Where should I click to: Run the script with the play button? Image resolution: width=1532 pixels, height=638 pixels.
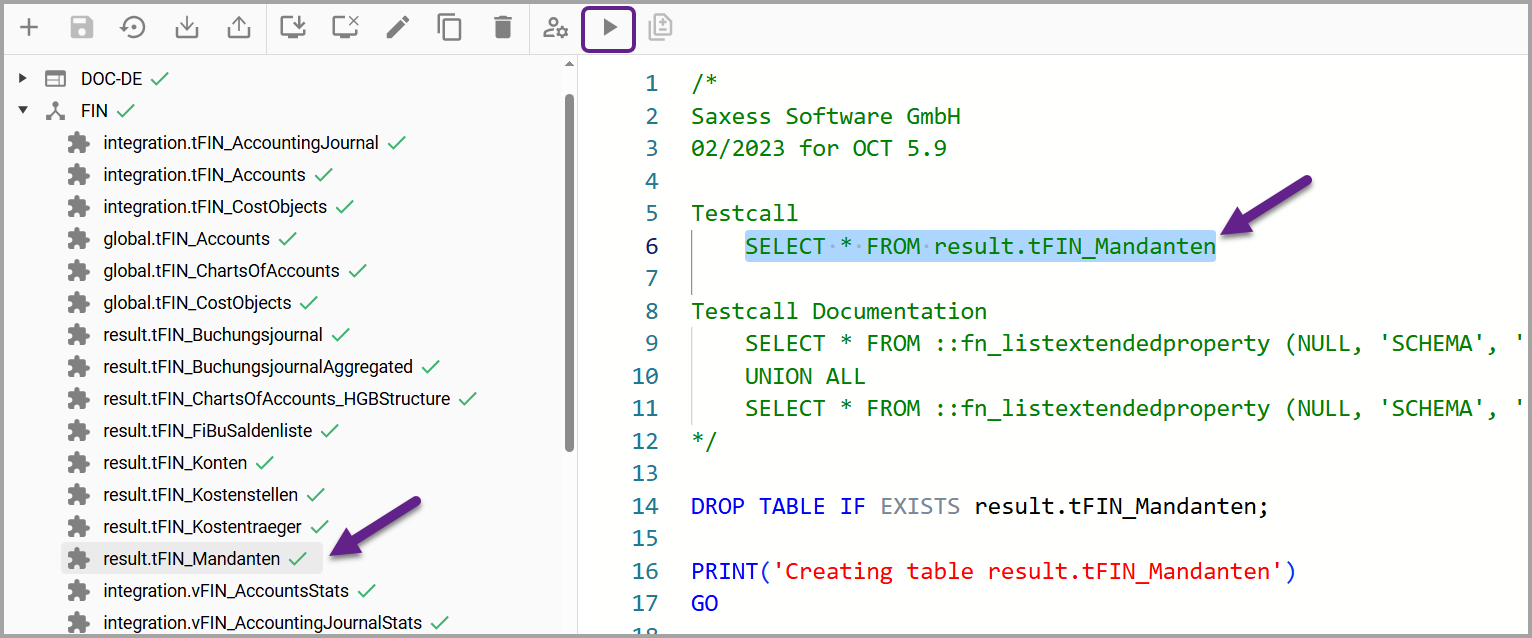pyautogui.click(x=609, y=28)
